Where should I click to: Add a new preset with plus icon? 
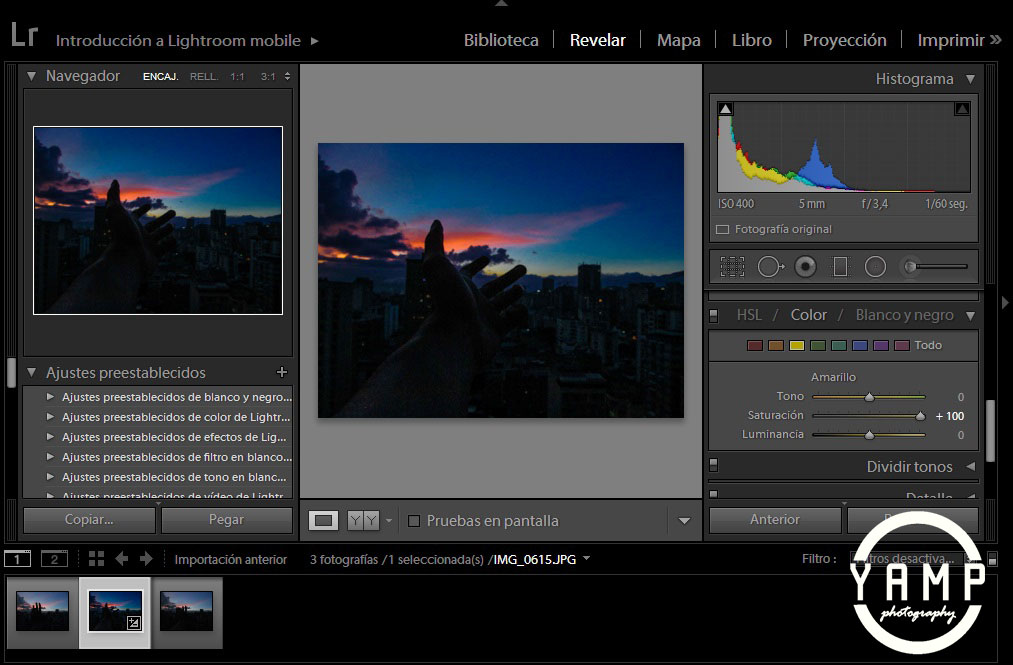click(x=281, y=372)
